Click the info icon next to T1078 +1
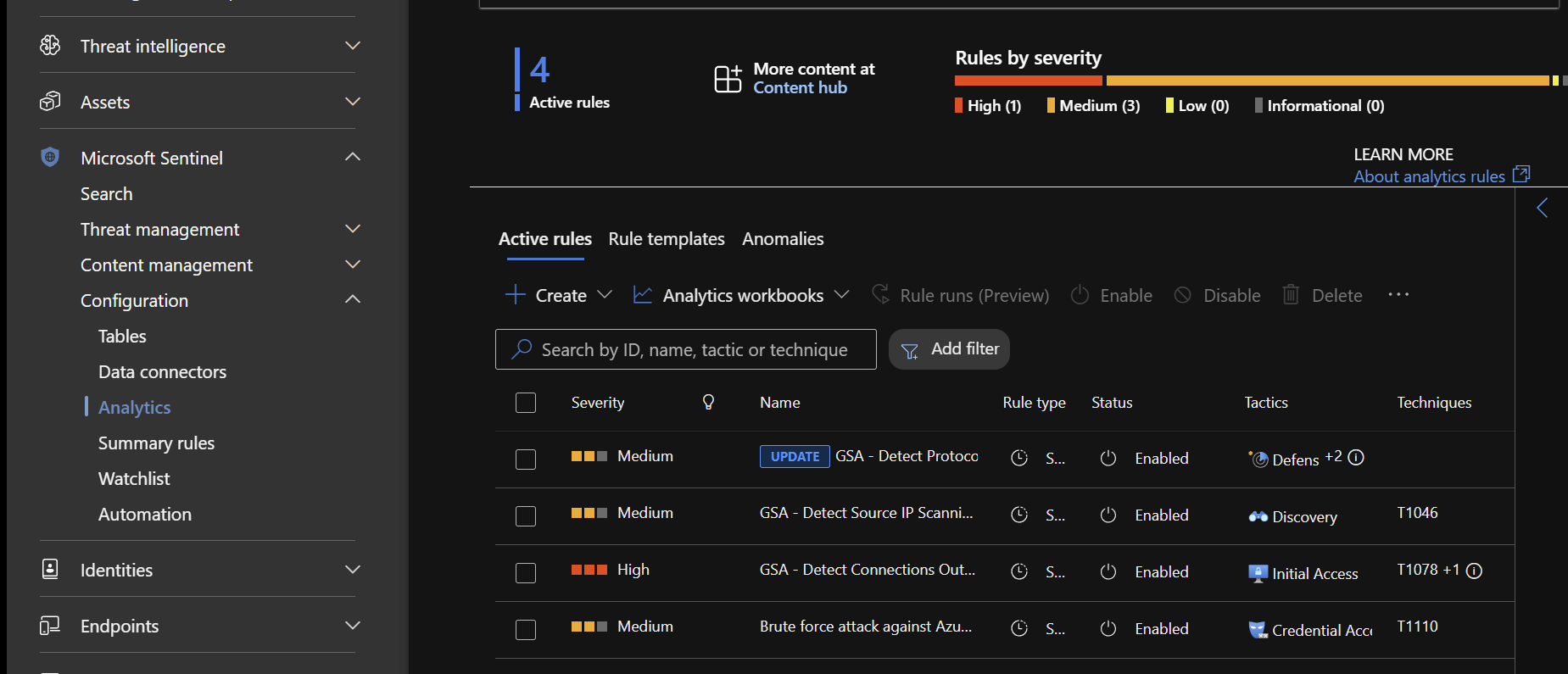This screenshot has height=674, width=1568. (x=1474, y=571)
